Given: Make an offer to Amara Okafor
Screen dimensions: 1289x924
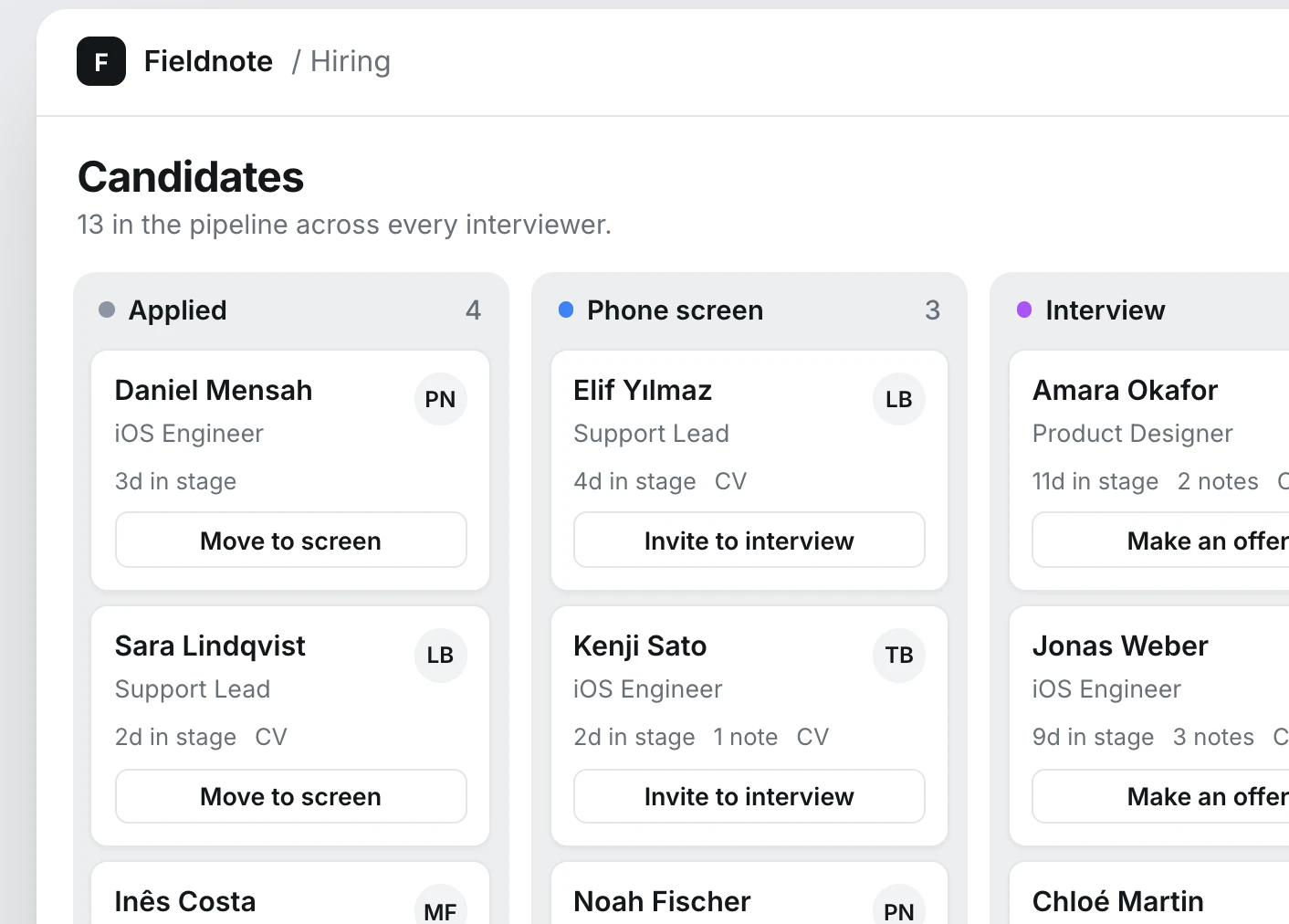Looking at the screenshot, I should click(1161, 540).
